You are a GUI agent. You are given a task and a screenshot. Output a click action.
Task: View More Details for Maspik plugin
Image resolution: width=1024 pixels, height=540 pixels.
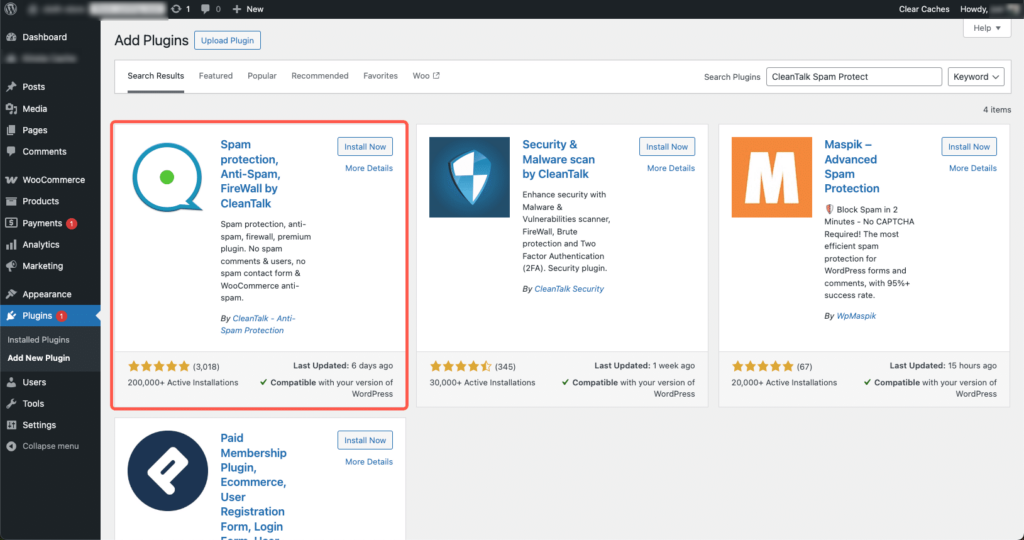pyautogui.click(x=972, y=168)
